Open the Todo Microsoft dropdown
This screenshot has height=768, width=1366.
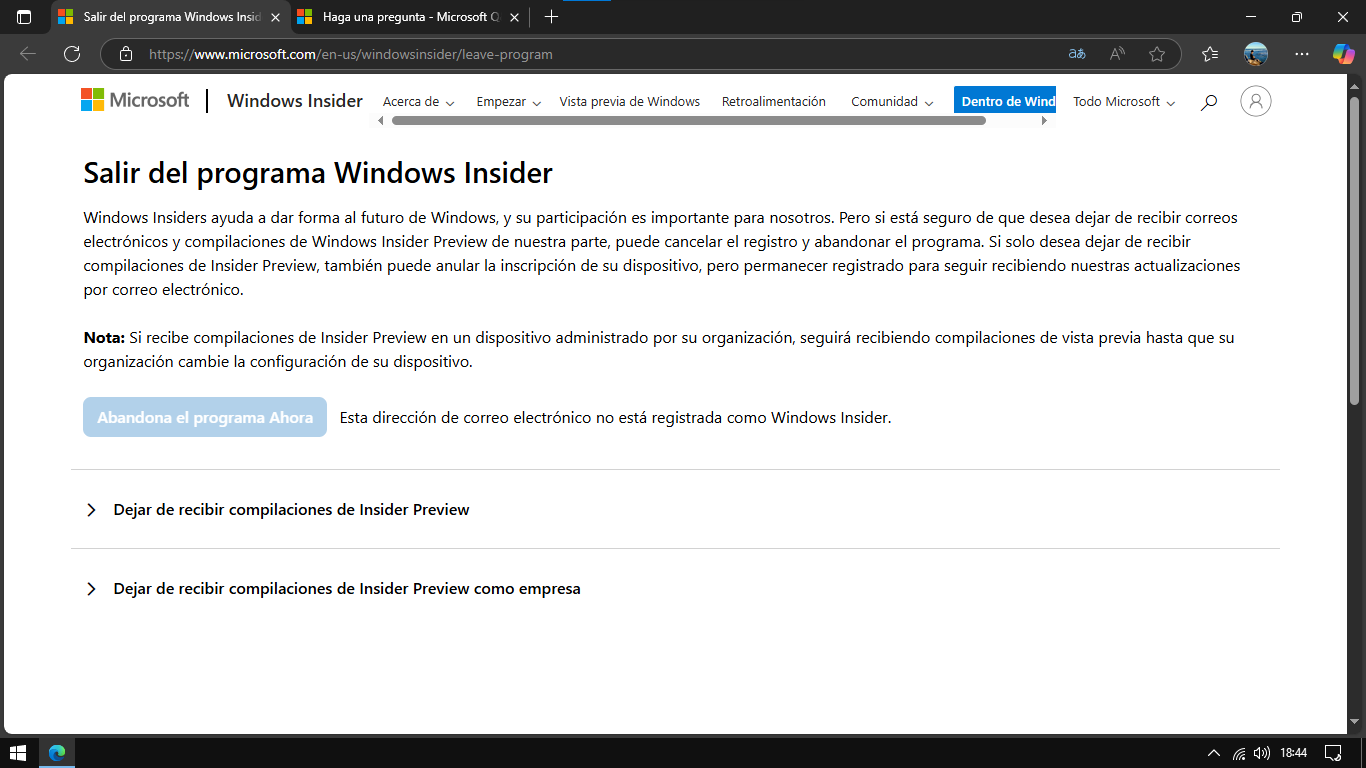point(1124,101)
